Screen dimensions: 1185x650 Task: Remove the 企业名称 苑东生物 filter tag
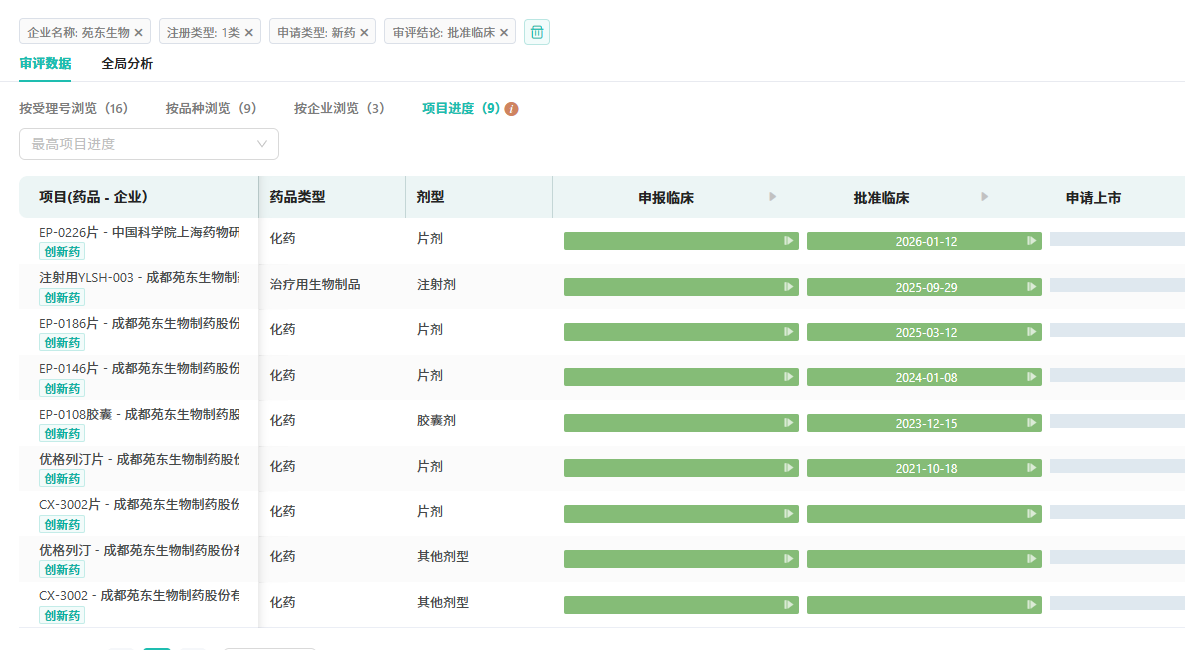139,33
